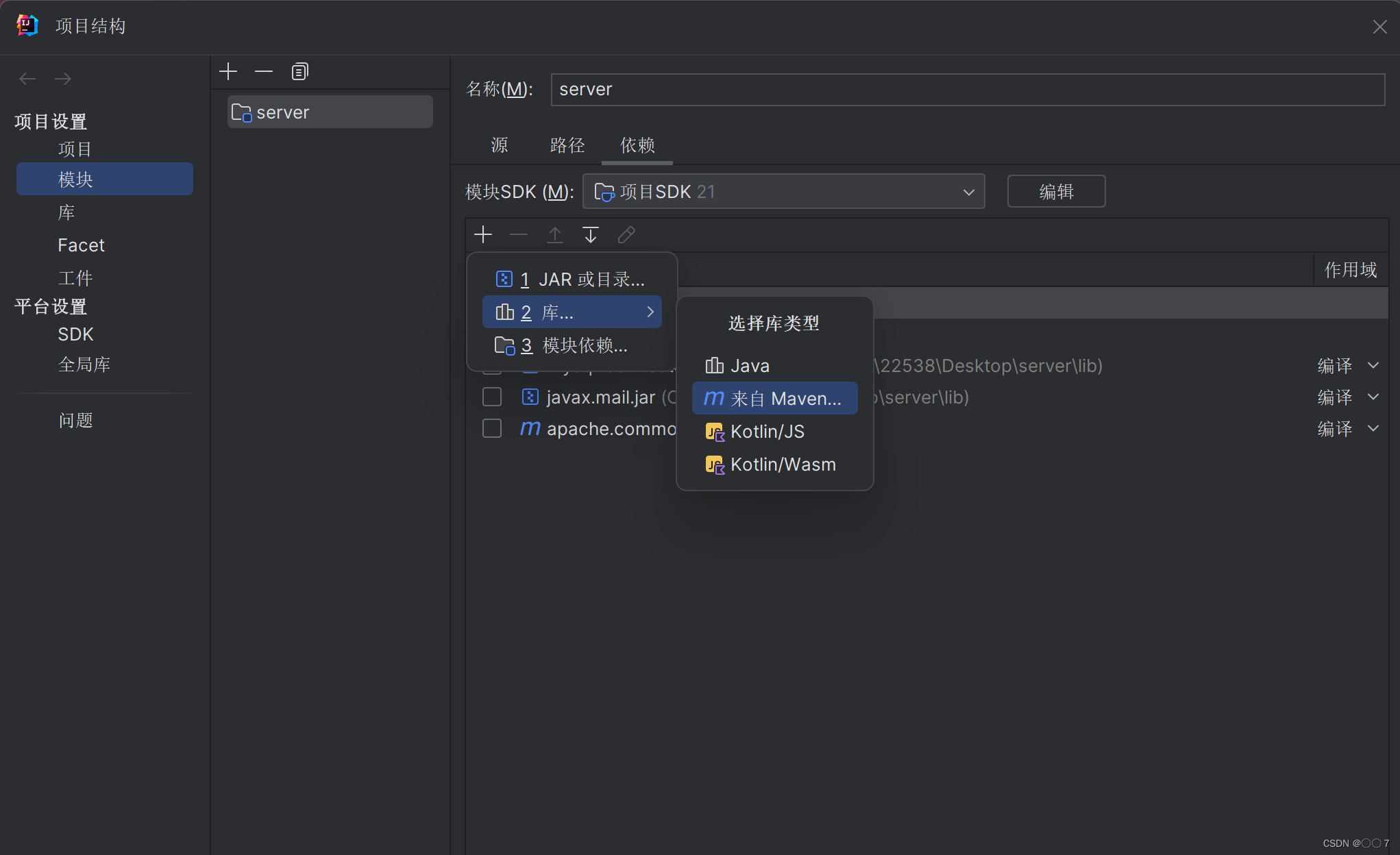Select '来自 Maven...' library type
This screenshot has width=1400, height=855.
click(774, 399)
